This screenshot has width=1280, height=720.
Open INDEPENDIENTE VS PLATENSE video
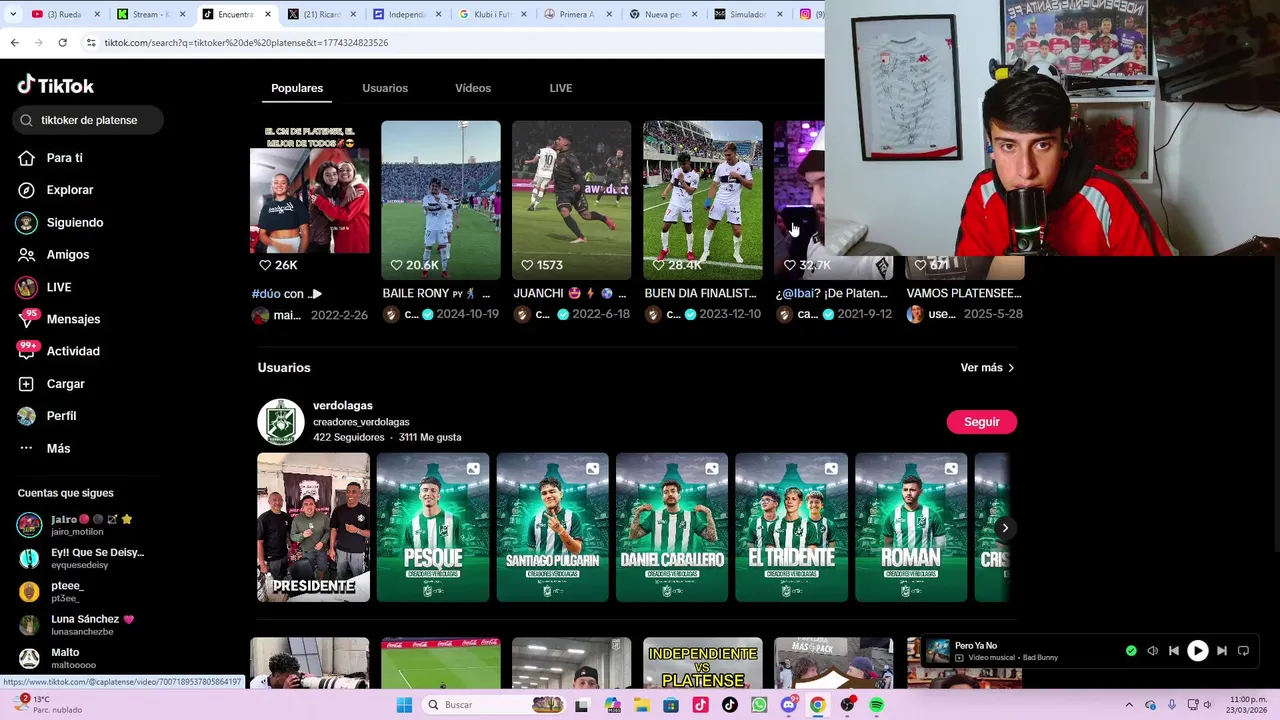[x=703, y=663]
